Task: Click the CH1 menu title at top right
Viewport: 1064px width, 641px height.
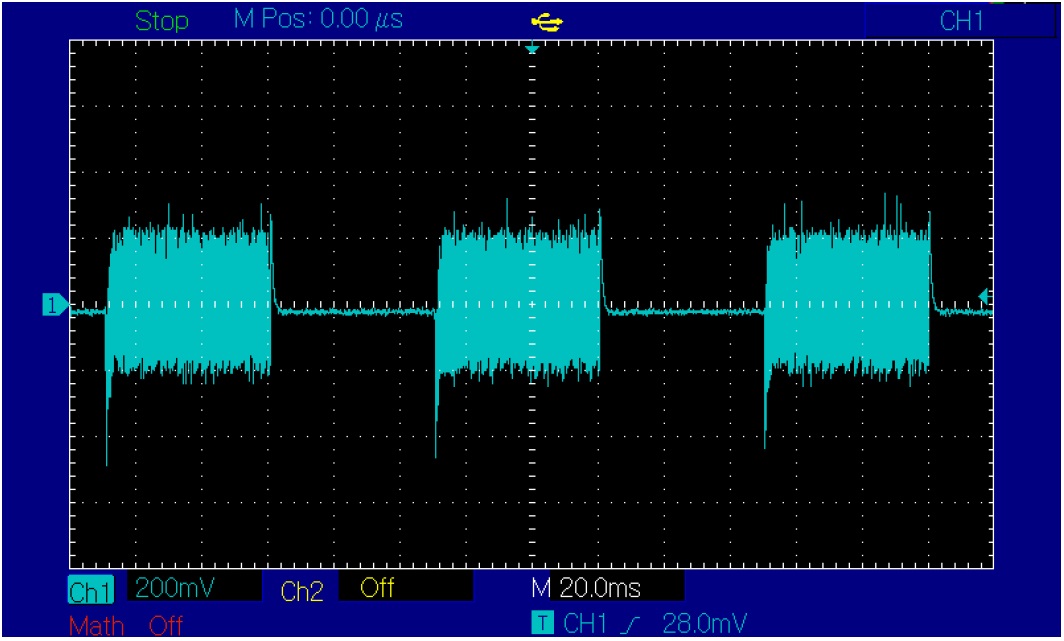Action: tap(961, 21)
